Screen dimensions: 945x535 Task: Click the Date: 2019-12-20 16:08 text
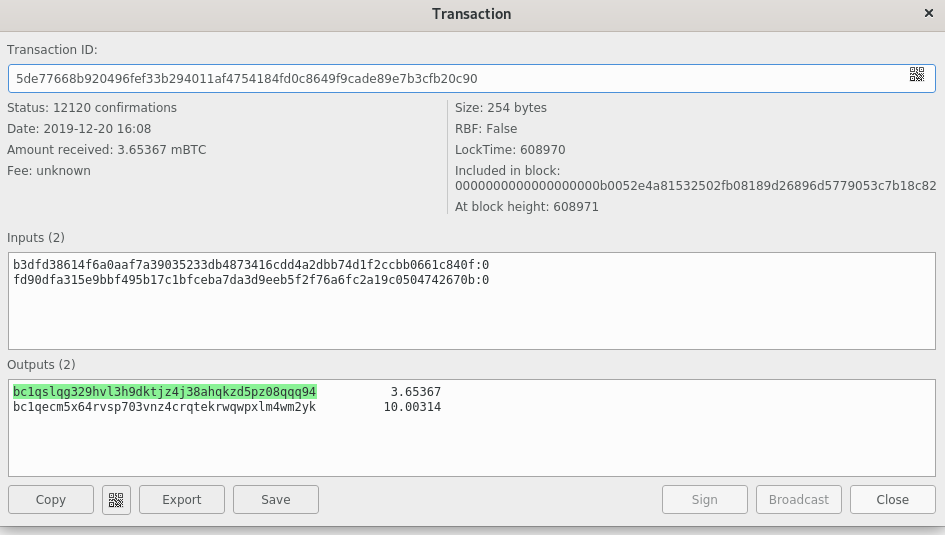tap(79, 129)
